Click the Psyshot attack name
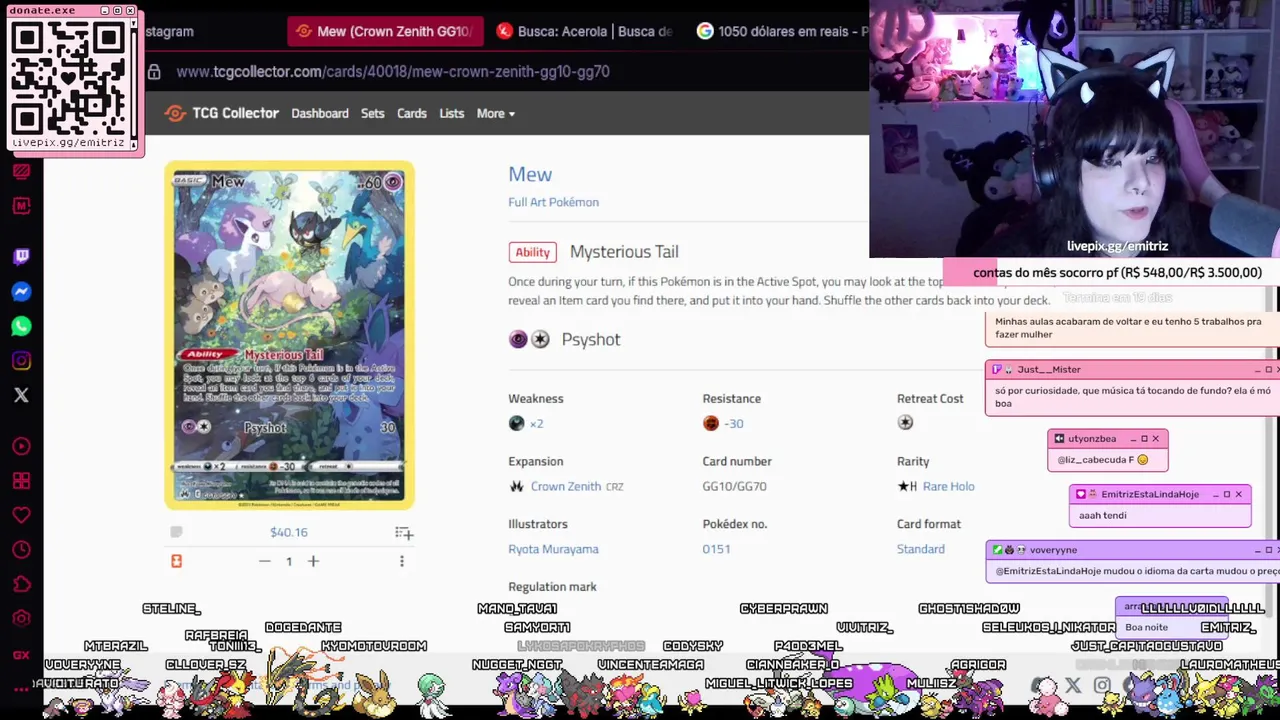Screen dimensions: 1280x720 tap(591, 339)
